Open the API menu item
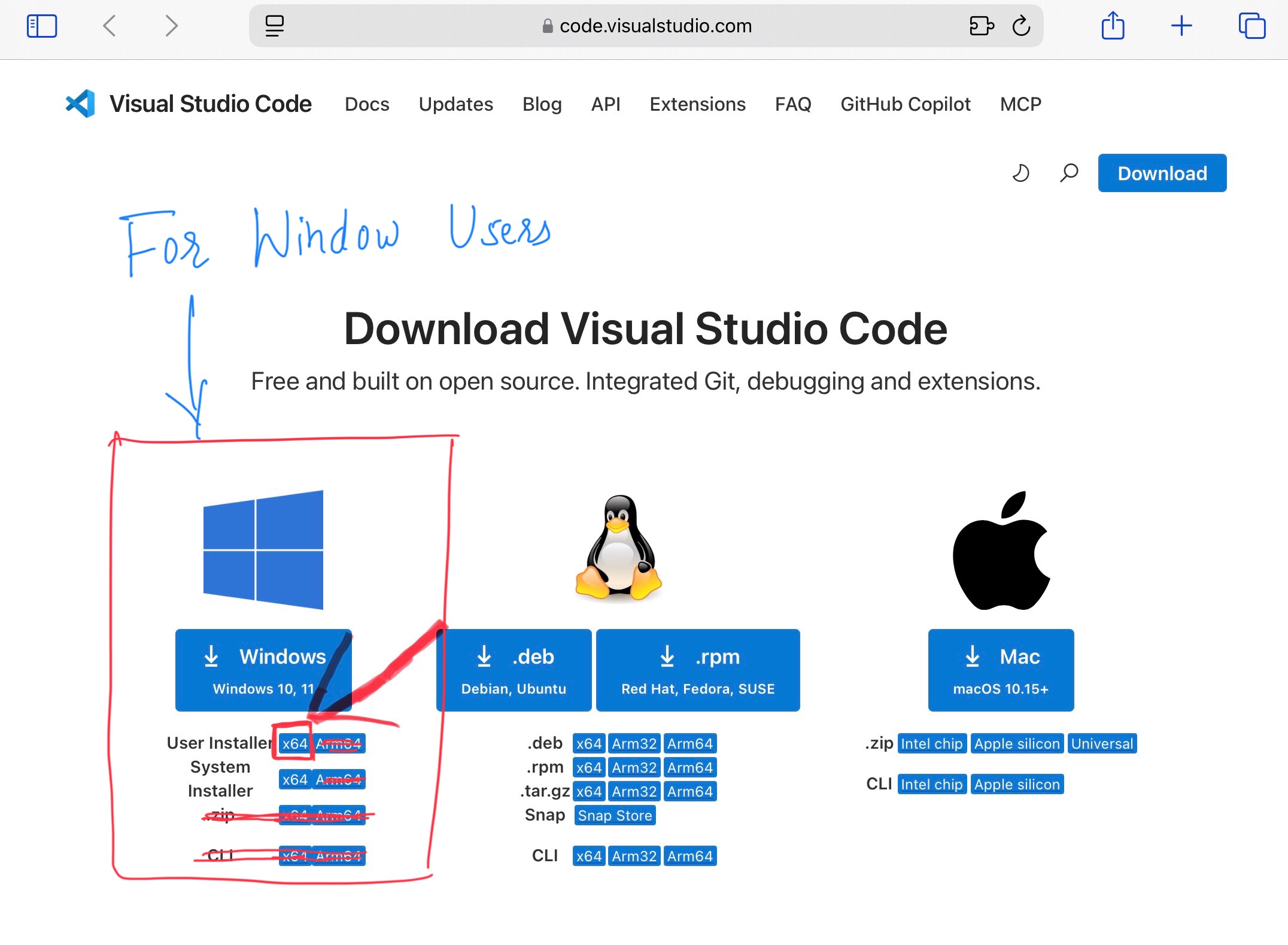The height and width of the screenshot is (945, 1288). 606,104
